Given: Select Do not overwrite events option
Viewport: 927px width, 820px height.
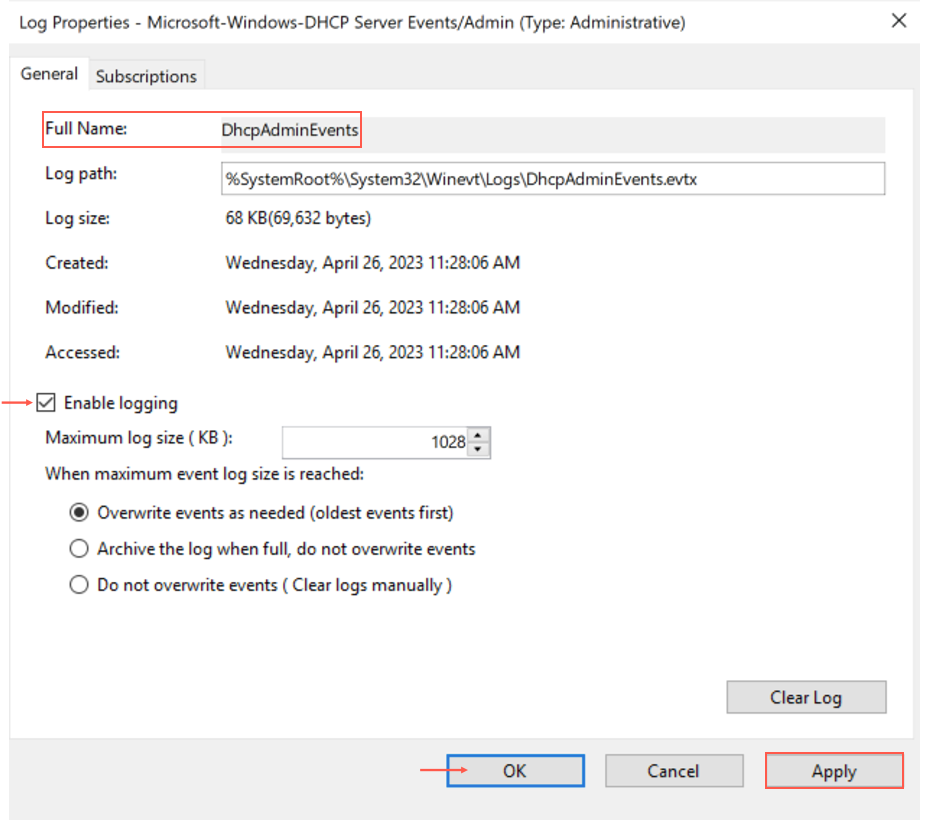Looking at the screenshot, I should pyautogui.click(x=79, y=585).
